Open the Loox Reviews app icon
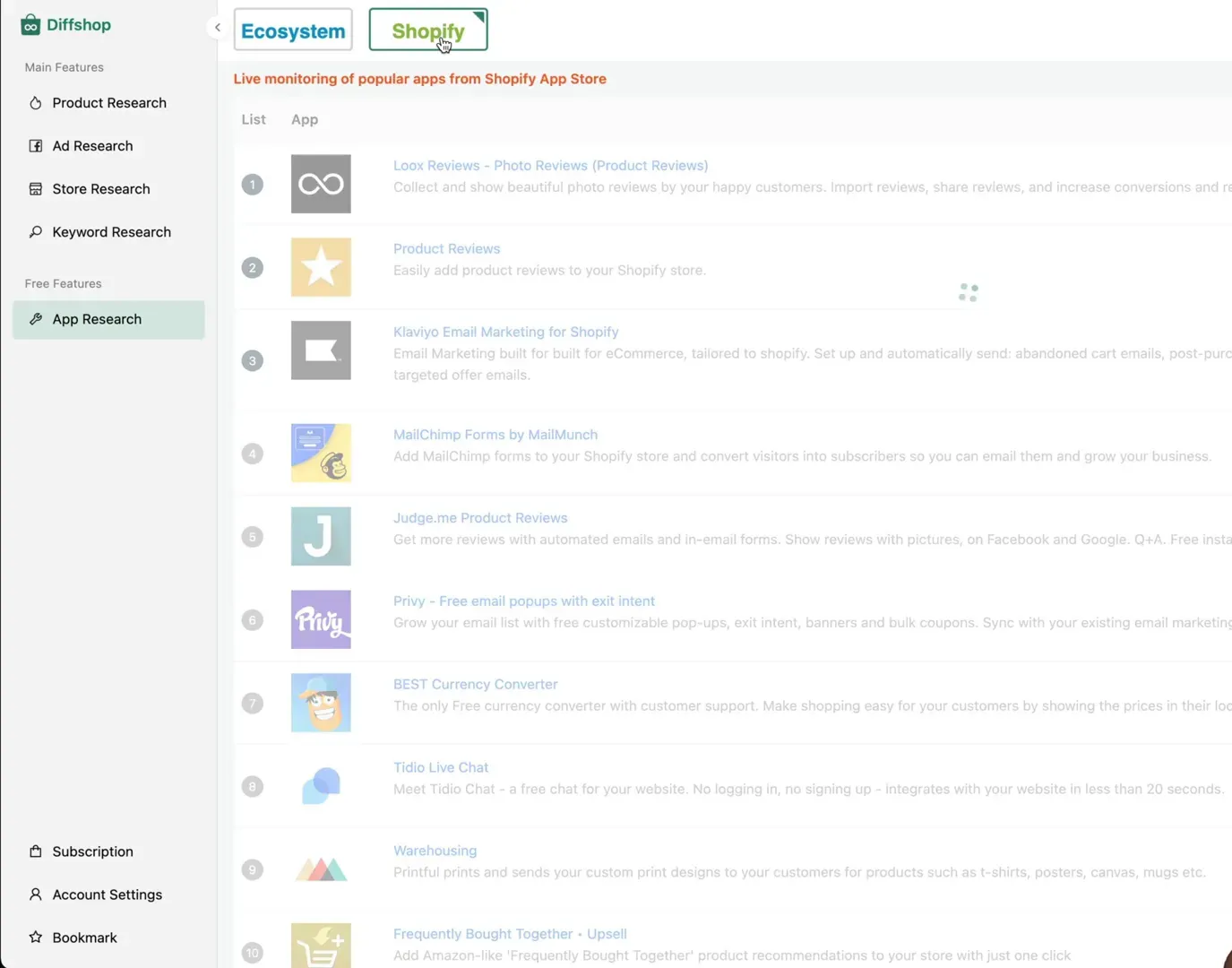This screenshot has height=968, width=1232. click(x=321, y=184)
